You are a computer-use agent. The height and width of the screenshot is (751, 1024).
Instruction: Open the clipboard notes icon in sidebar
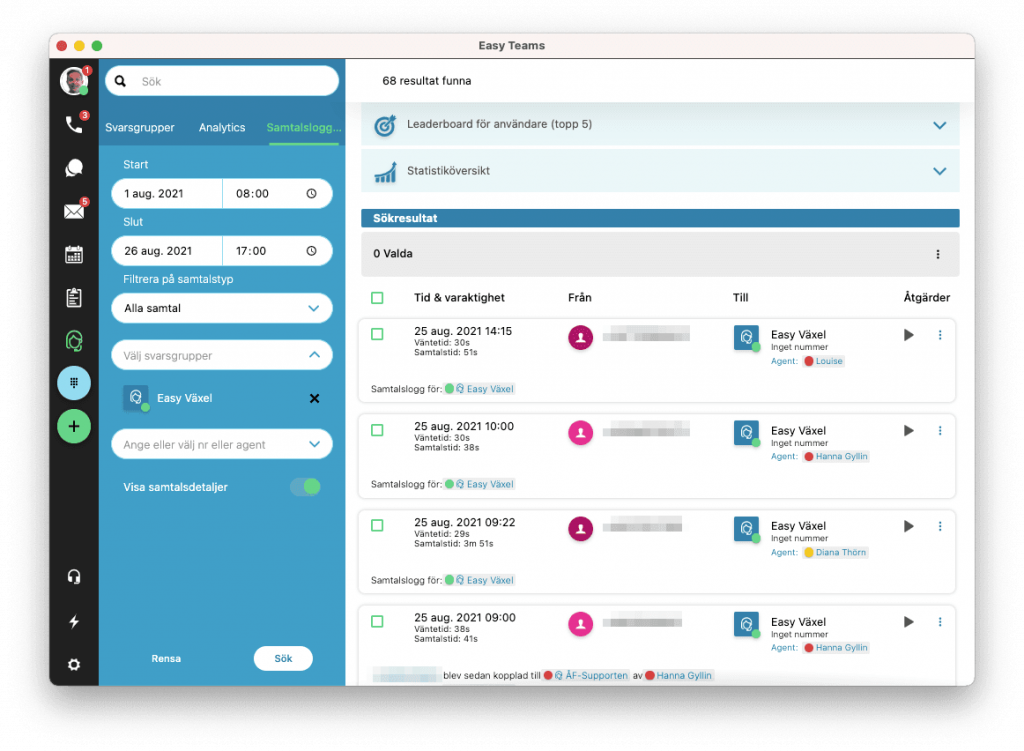click(74, 297)
